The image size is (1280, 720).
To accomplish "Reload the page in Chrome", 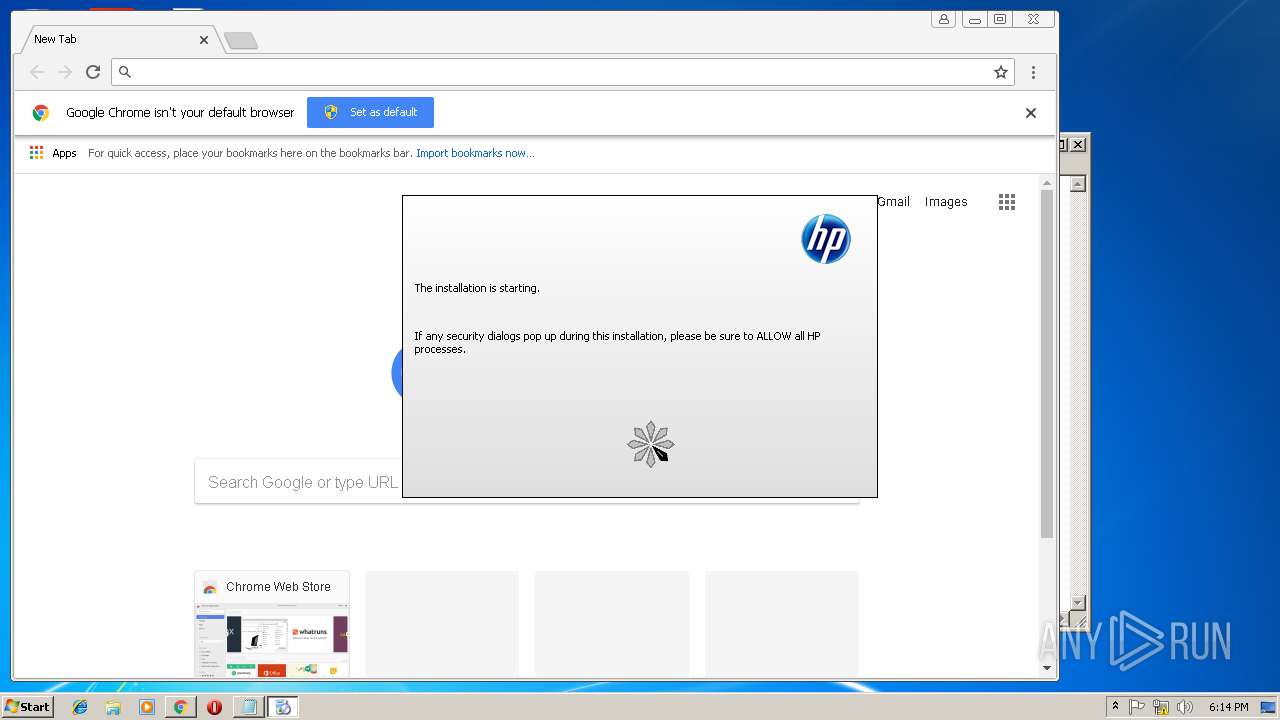I will 93,72.
